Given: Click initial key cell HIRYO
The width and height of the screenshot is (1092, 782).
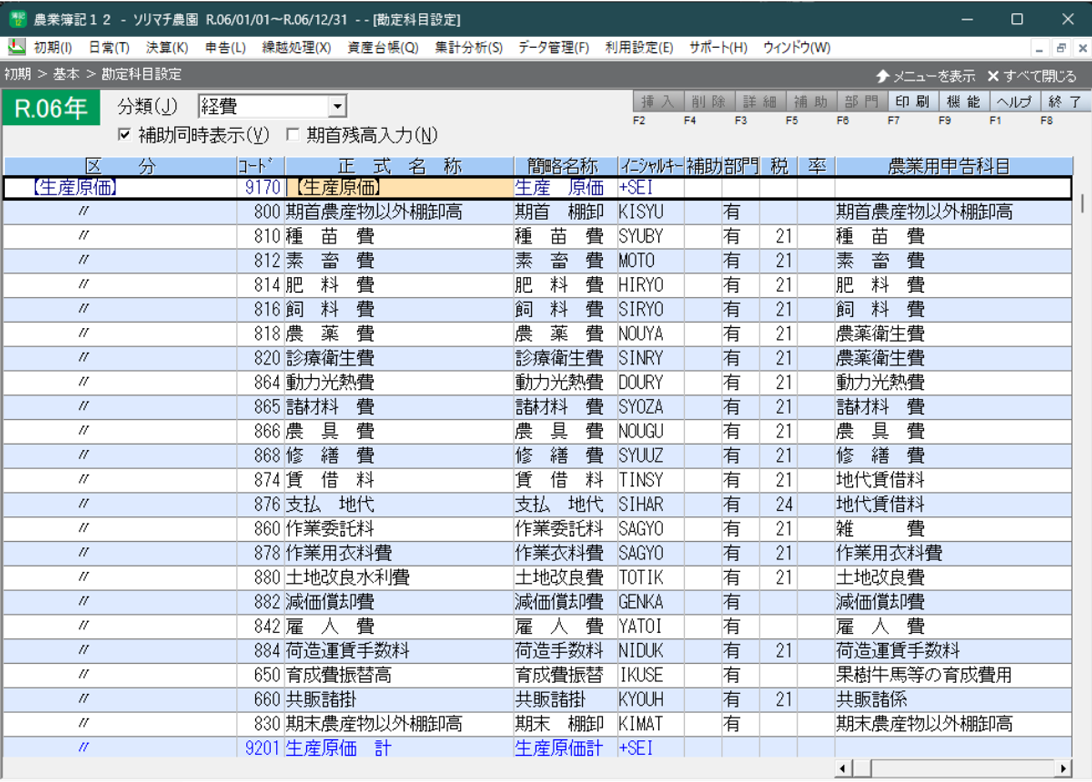Looking at the screenshot, I should point(650,285).
